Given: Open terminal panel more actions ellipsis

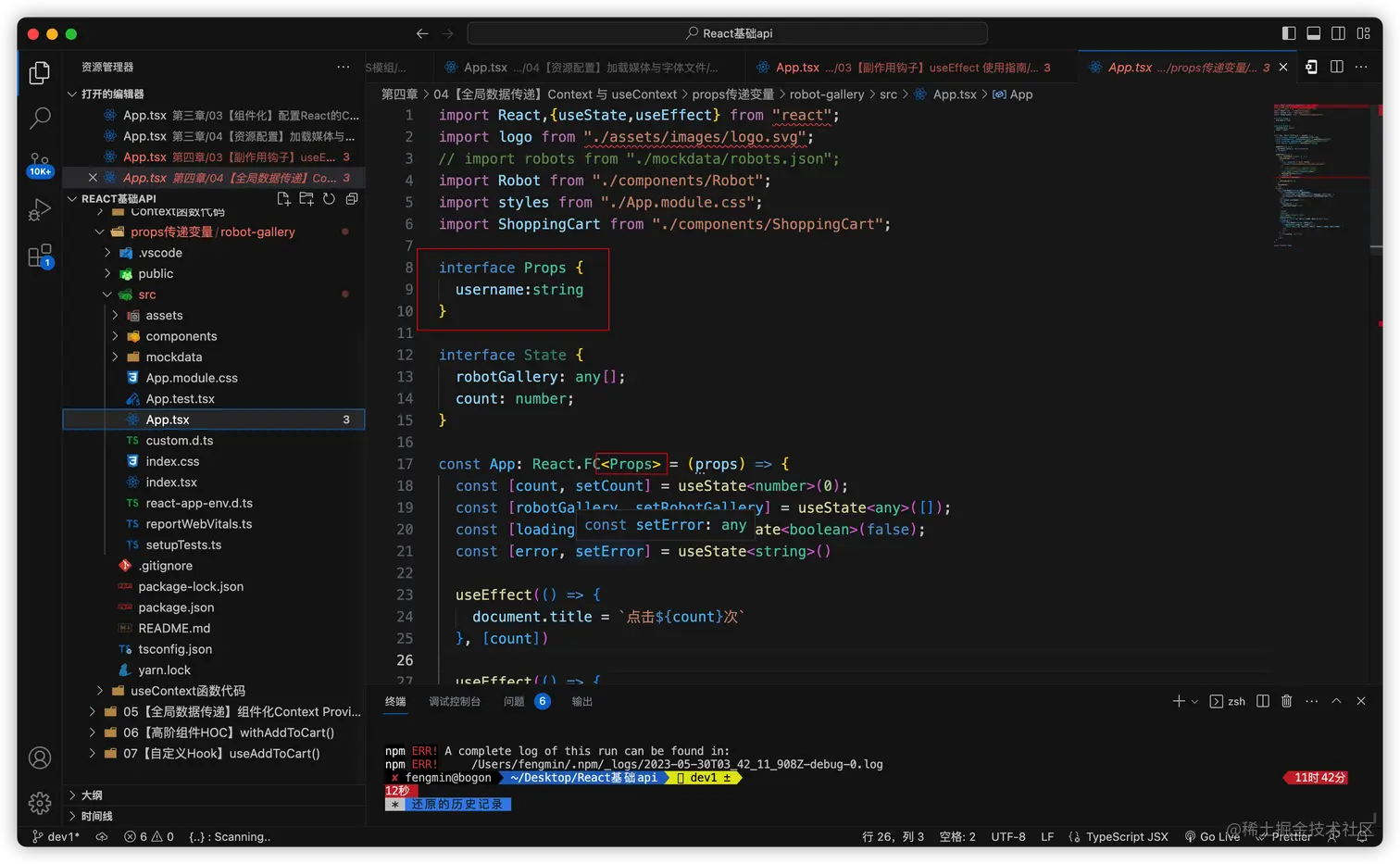Looking at the screenshot, I should coord(1312,701).
